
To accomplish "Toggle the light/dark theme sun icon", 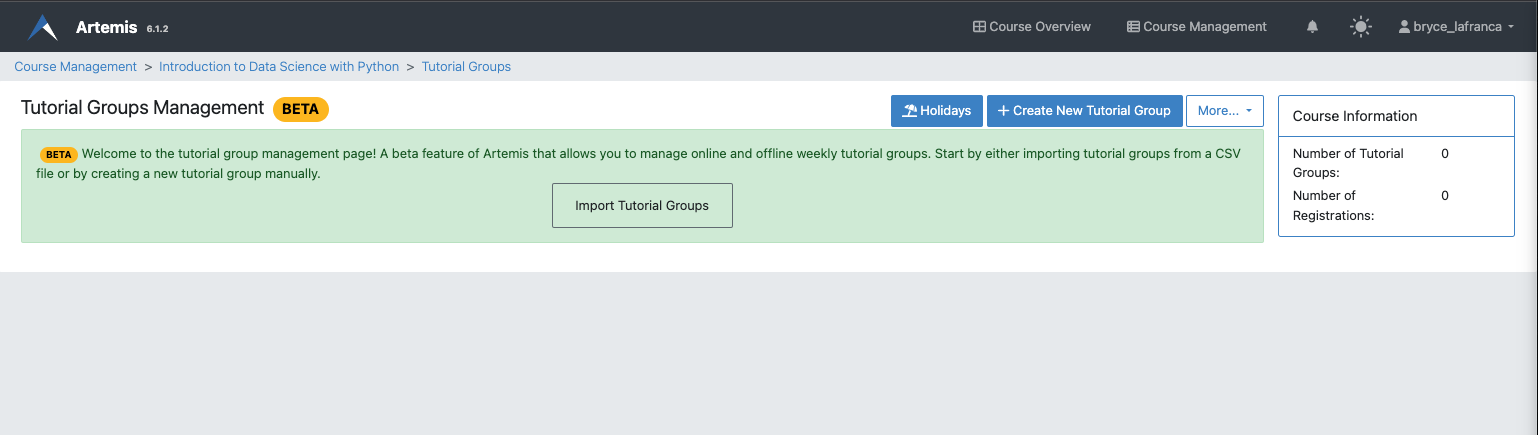I will [1360, 27].
